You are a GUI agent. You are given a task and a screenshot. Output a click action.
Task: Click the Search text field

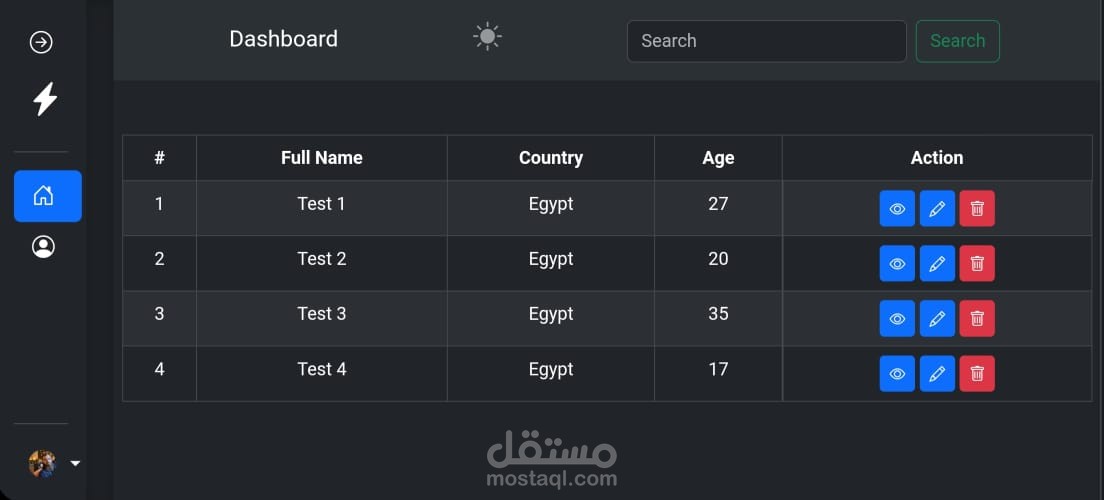[x=766, y=41]
